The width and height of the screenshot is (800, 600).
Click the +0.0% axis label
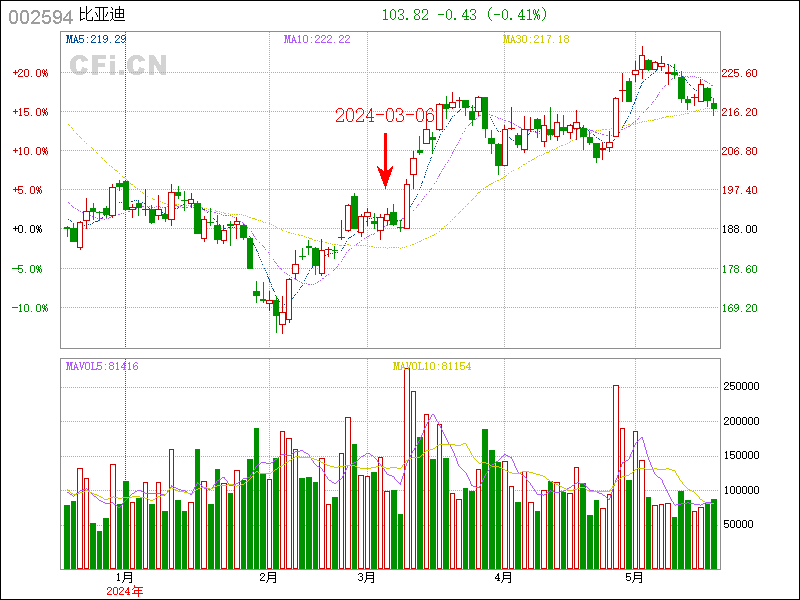click(x=28, y=229)
